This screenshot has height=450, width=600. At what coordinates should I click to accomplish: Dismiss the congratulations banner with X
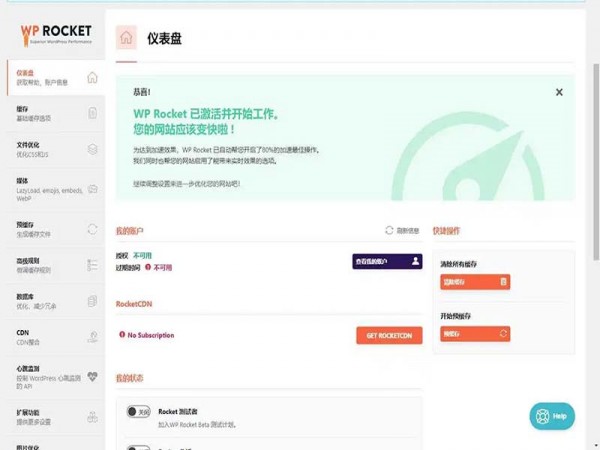coord(560,92)
